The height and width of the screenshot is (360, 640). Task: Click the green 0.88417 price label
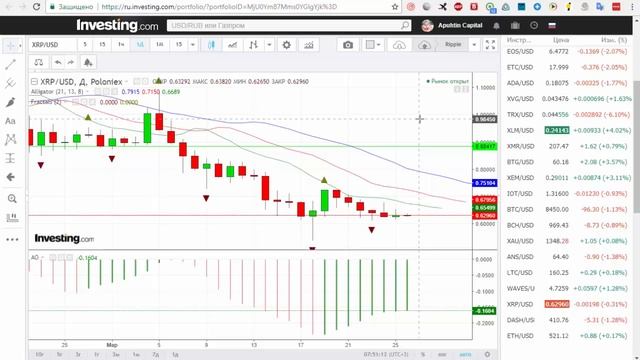(485, 146)
